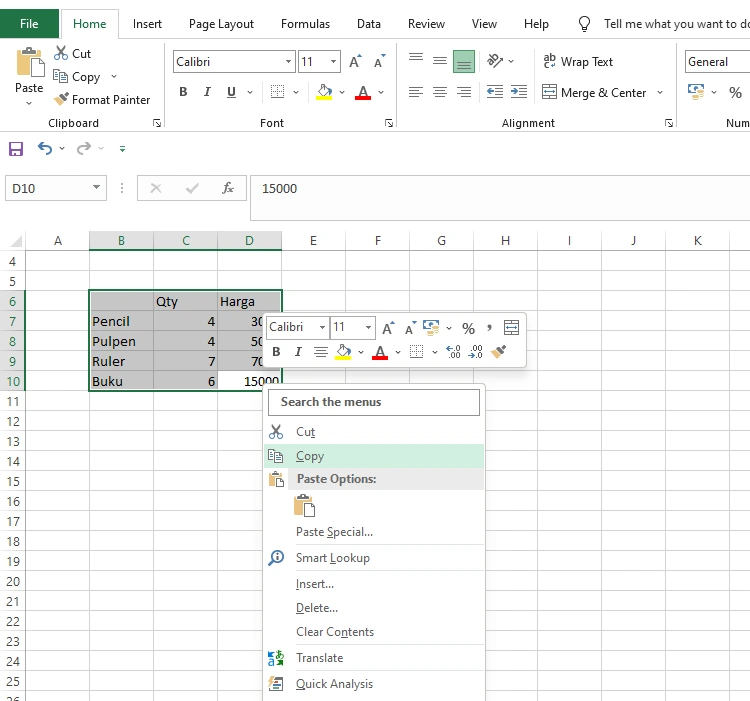The image size is (750, 701).
Task: Toggle Wrap Text
Action: pyautogui.click(x=578, y=62)
